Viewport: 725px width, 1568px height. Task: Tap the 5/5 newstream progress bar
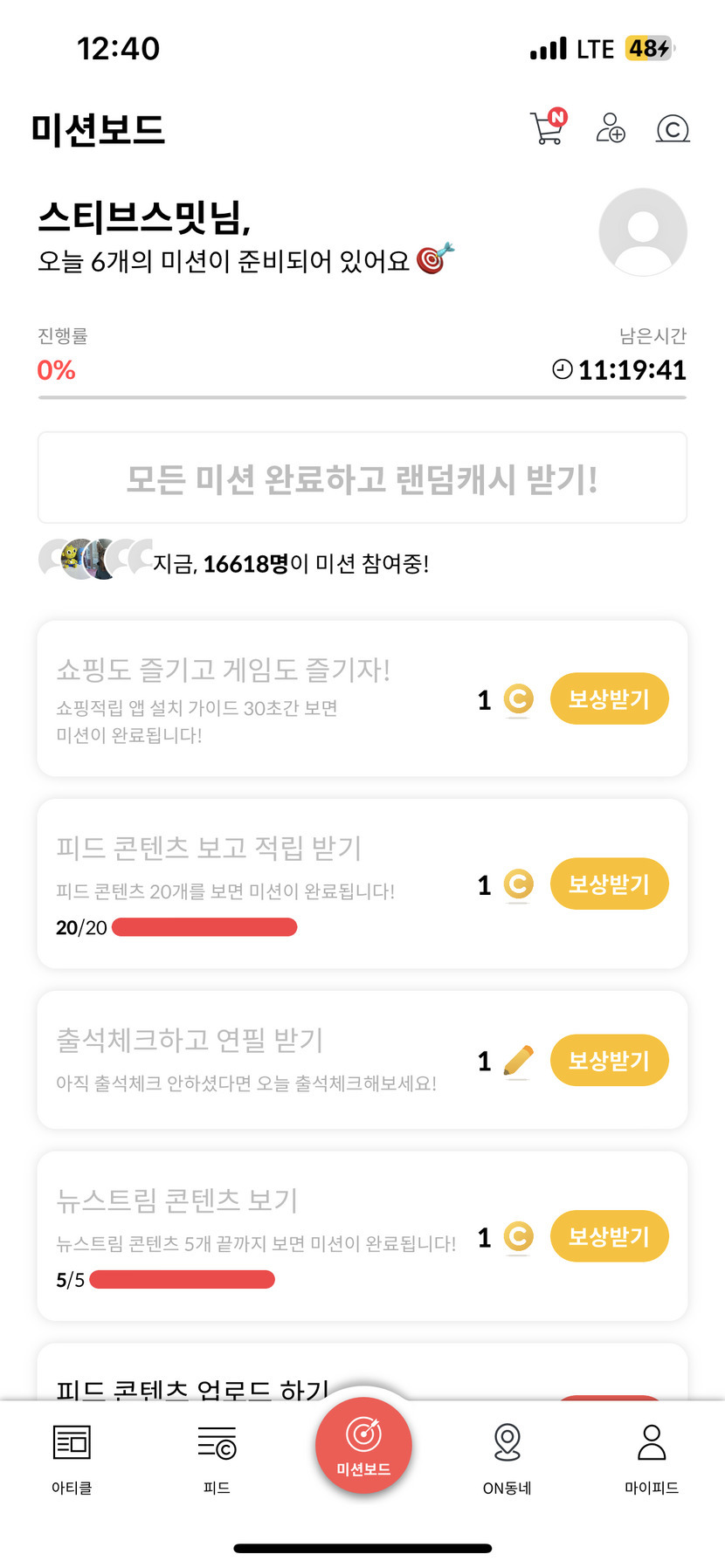coord(182,1280)
